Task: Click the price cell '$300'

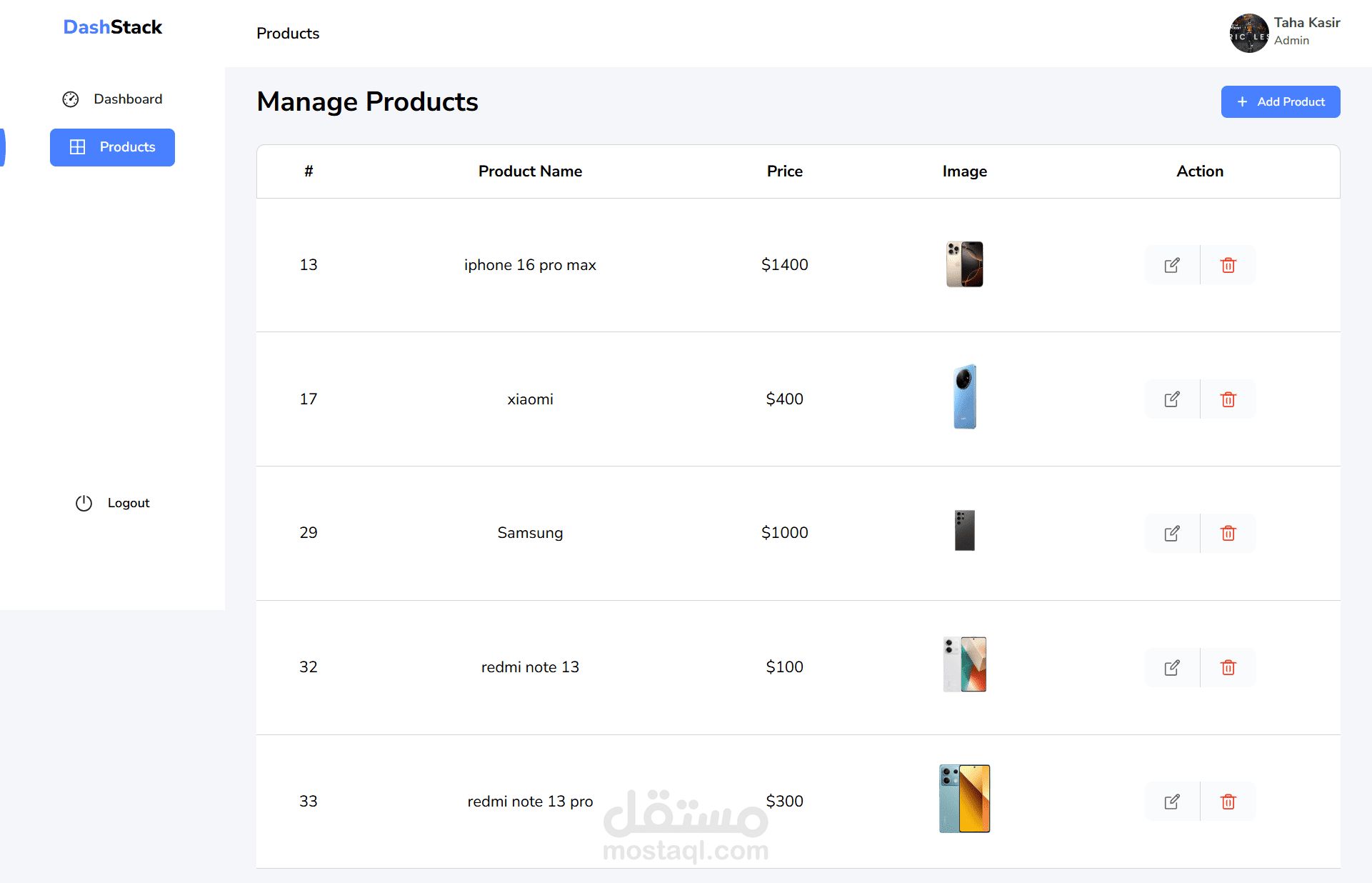Action: (x=785, y=802)
